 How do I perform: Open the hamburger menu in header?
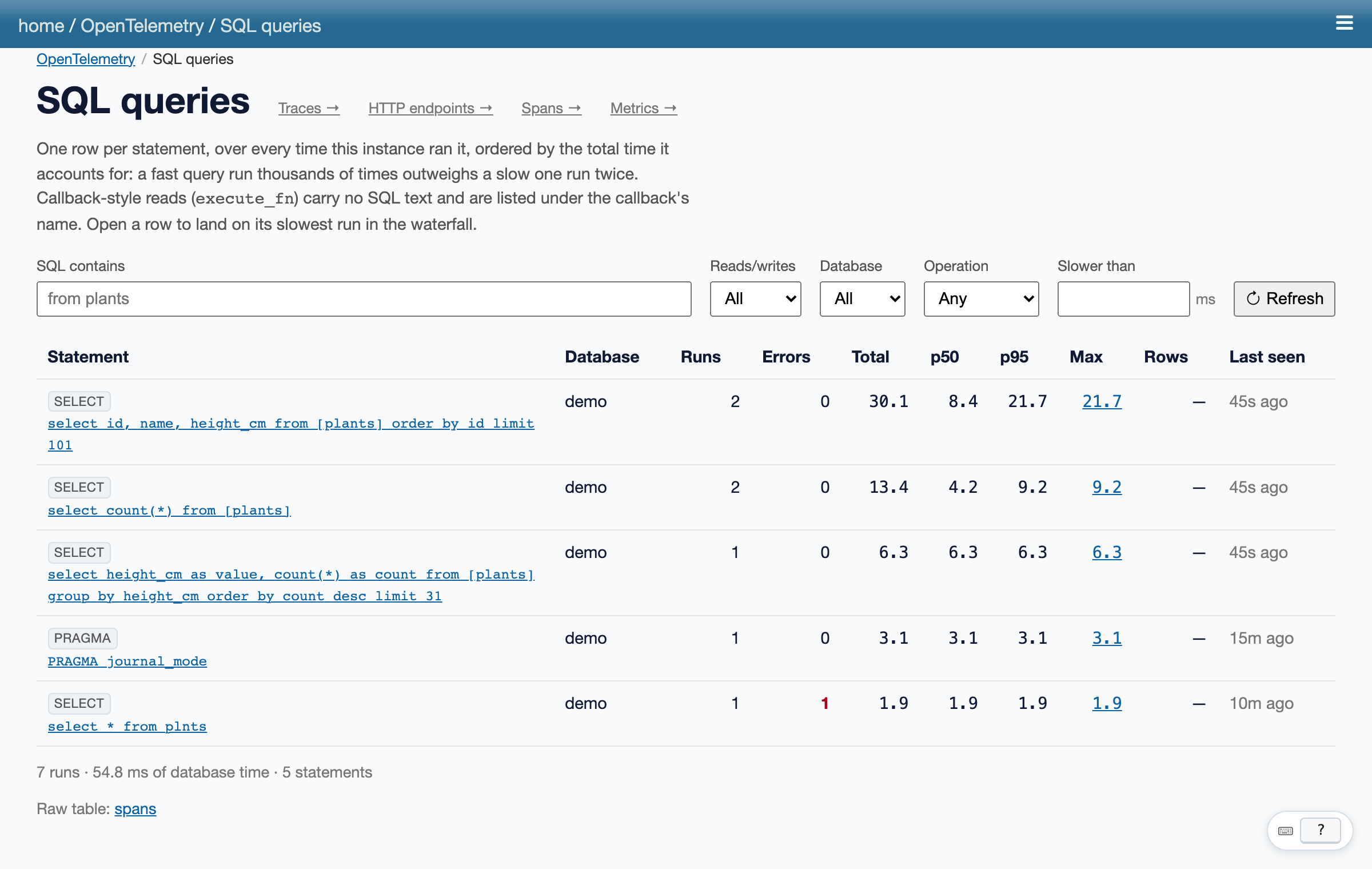(1344, 23)
